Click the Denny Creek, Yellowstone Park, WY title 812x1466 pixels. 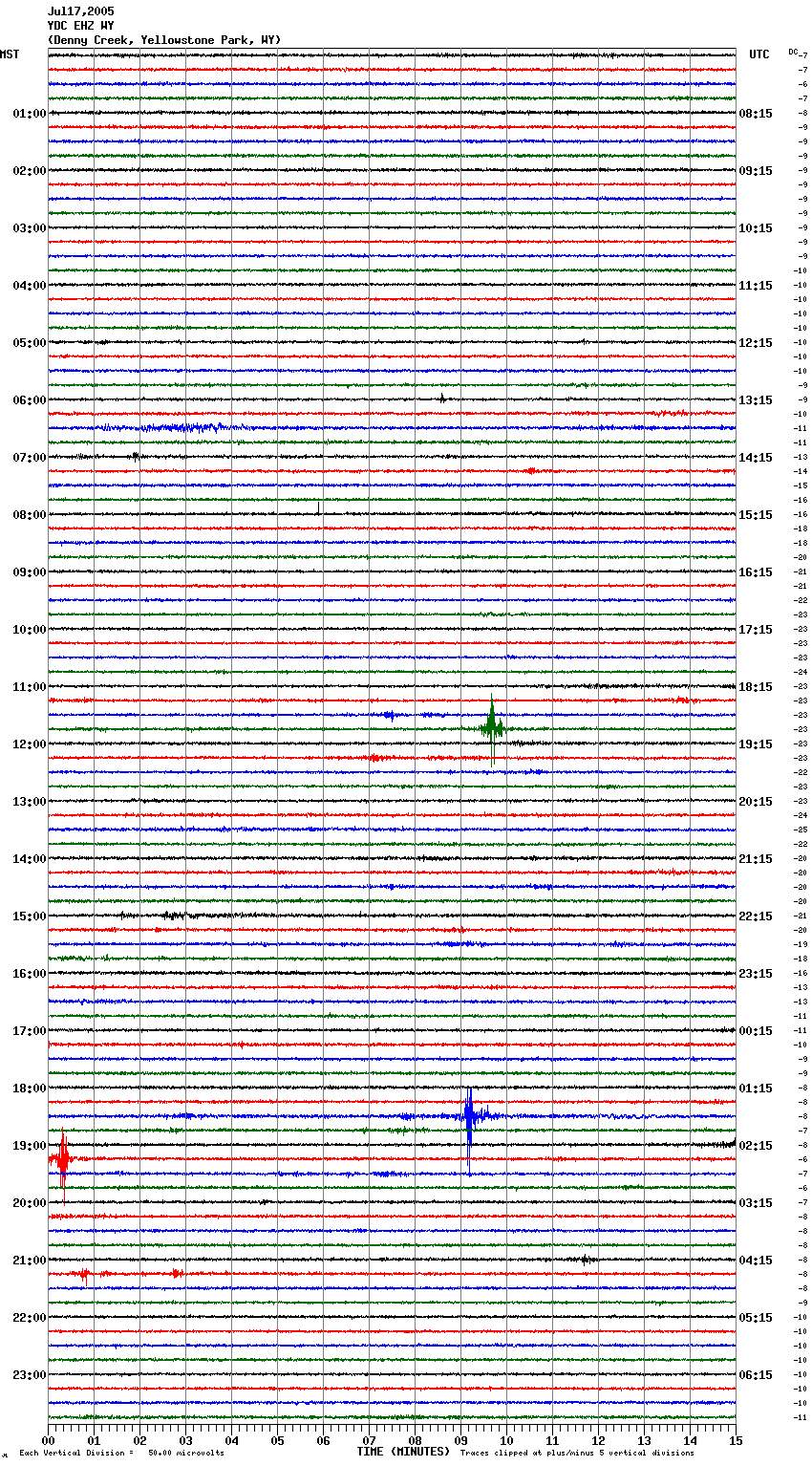[x=164, y=40]
